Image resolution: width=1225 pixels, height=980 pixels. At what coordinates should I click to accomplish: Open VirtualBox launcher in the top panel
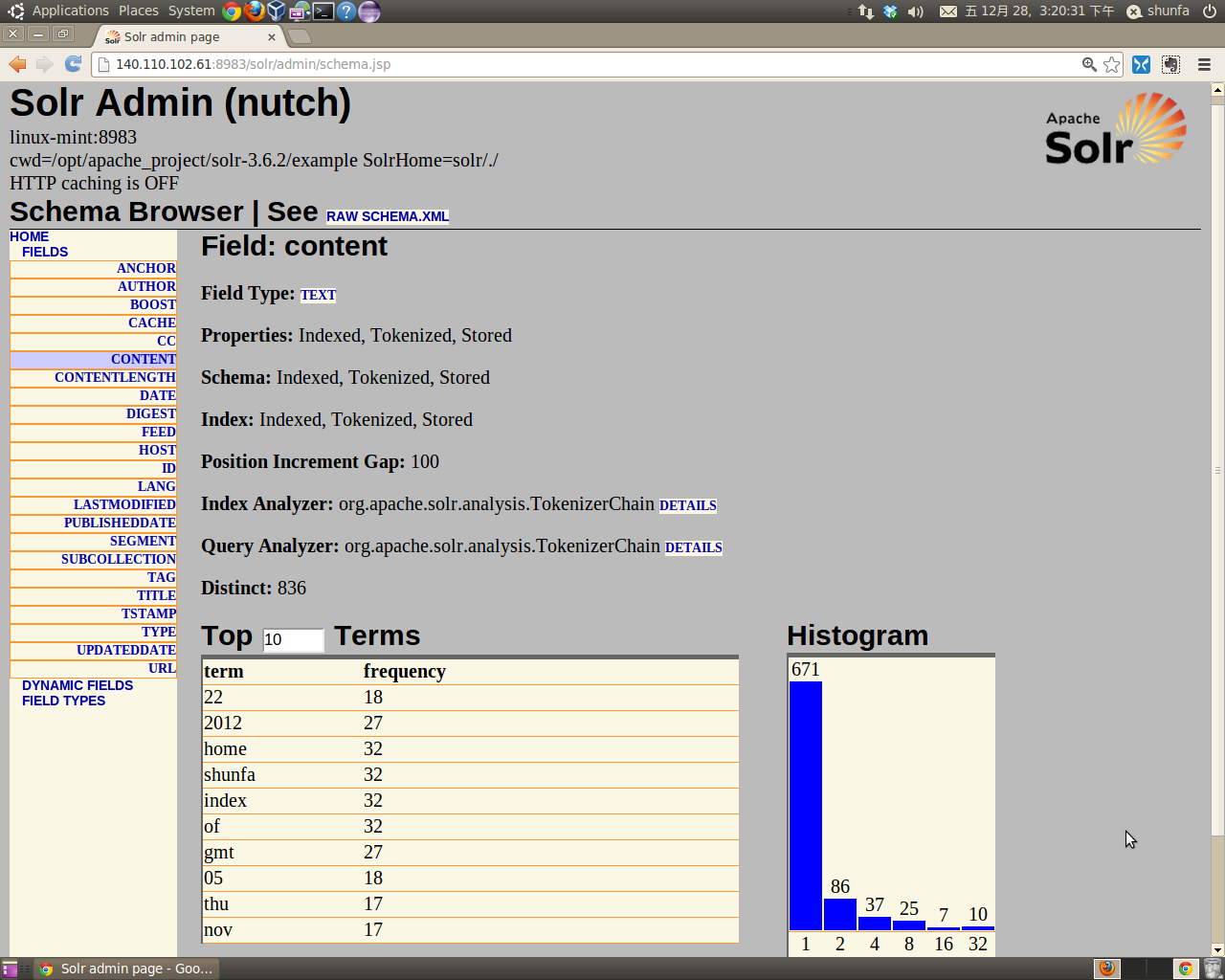coord(277,11)
